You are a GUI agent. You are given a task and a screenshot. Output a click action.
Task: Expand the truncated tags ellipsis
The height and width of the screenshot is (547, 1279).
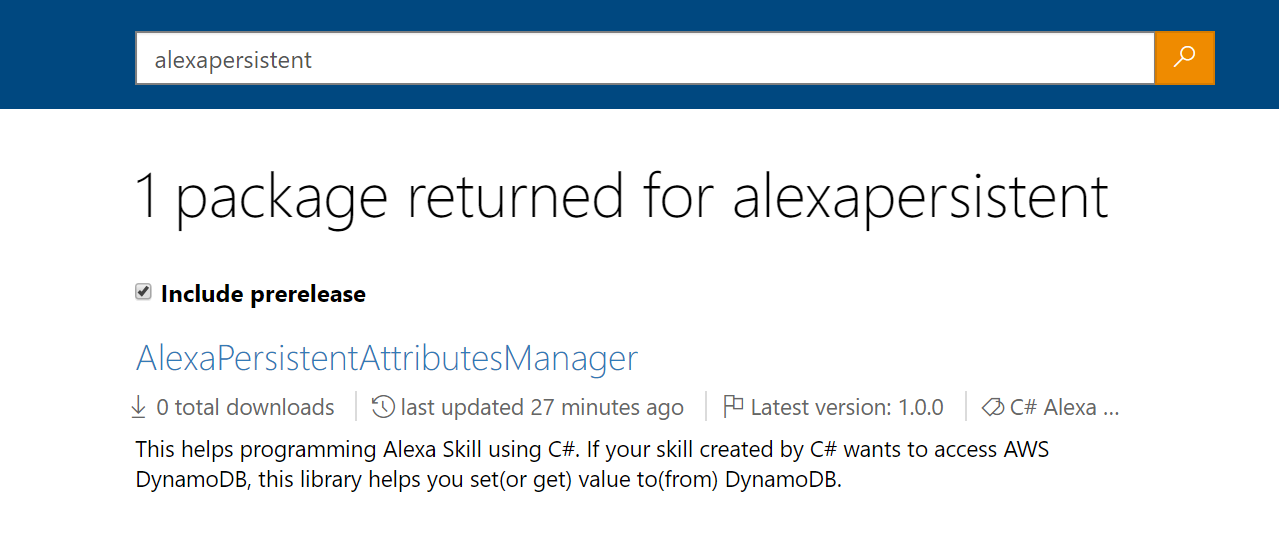pyautogui.click(x=1110, y=409)
